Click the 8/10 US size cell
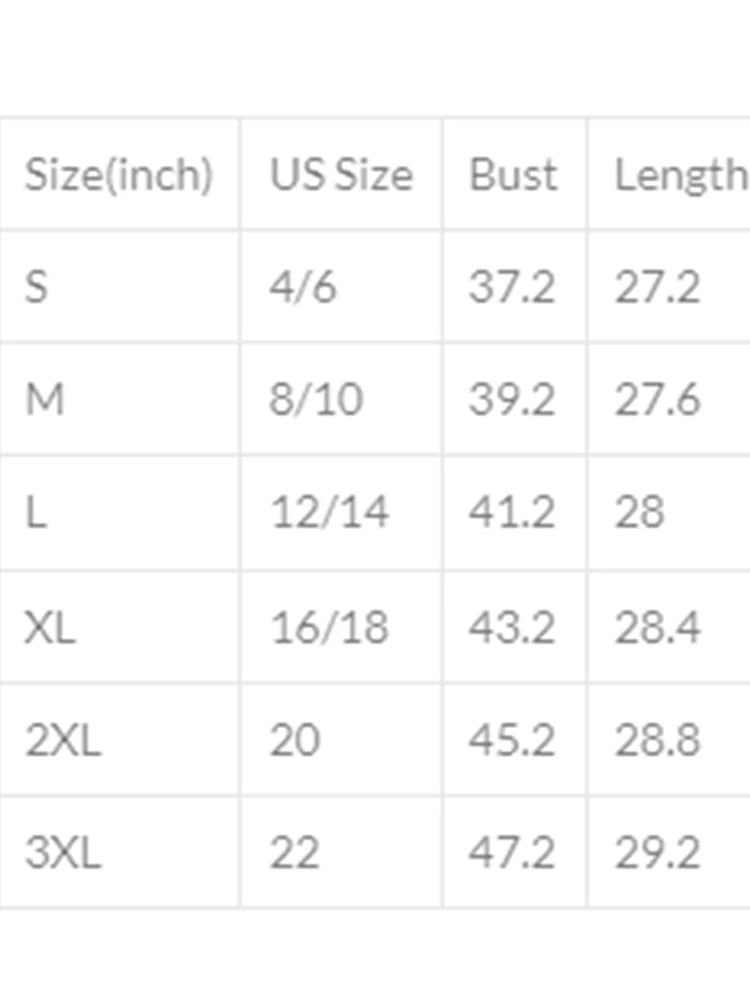The image size is (750, 1000). pos(316,400)
